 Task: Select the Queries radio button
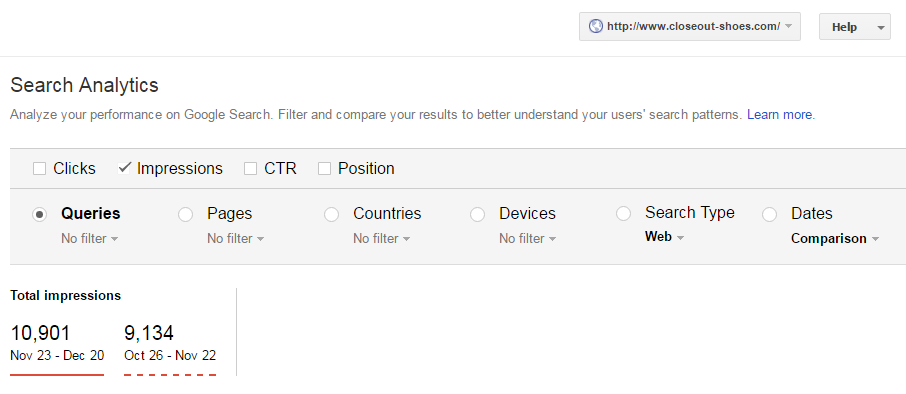tap(39, 214)
